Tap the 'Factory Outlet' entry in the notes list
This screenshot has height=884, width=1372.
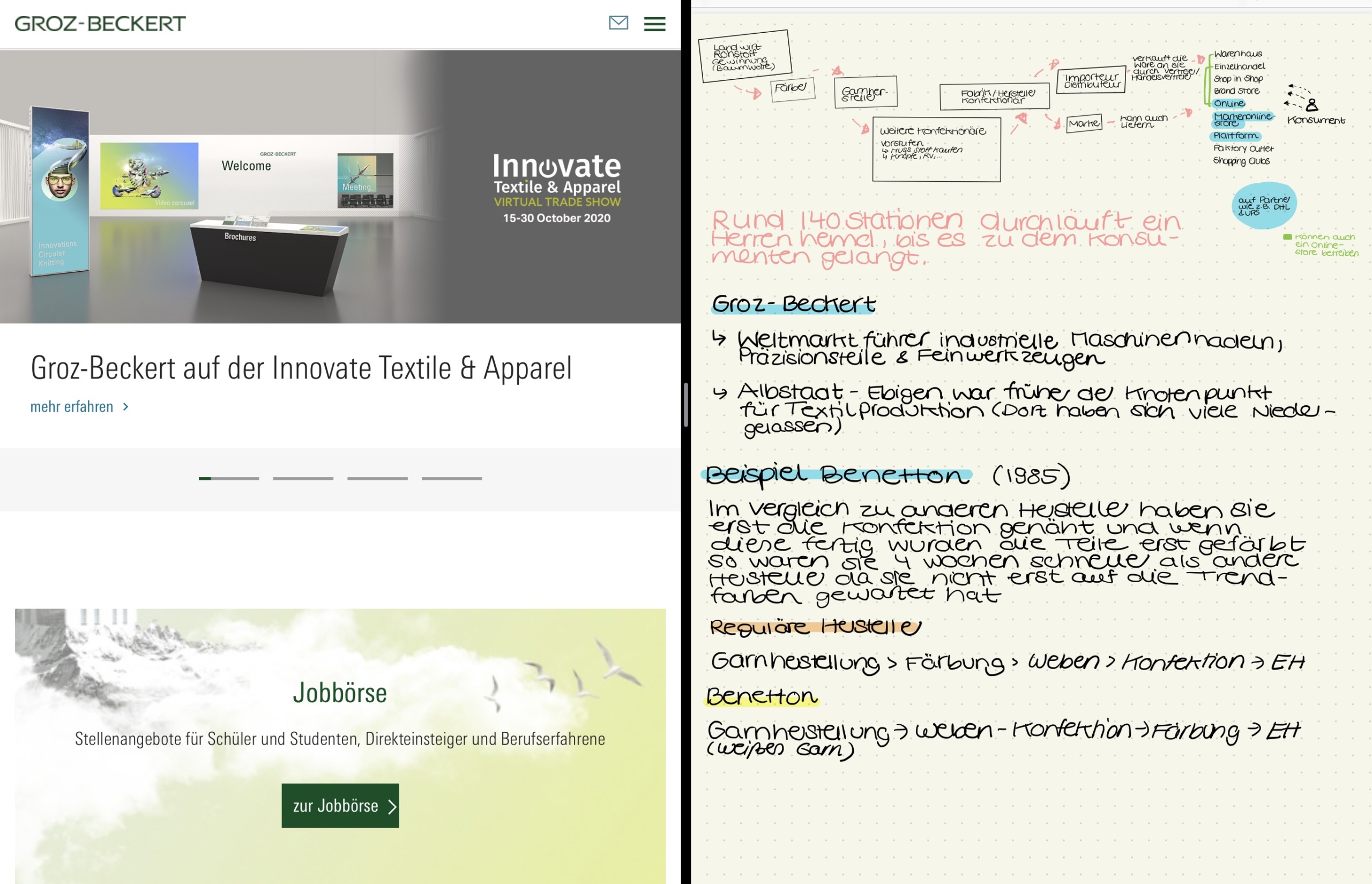[x=1243, y=148]
